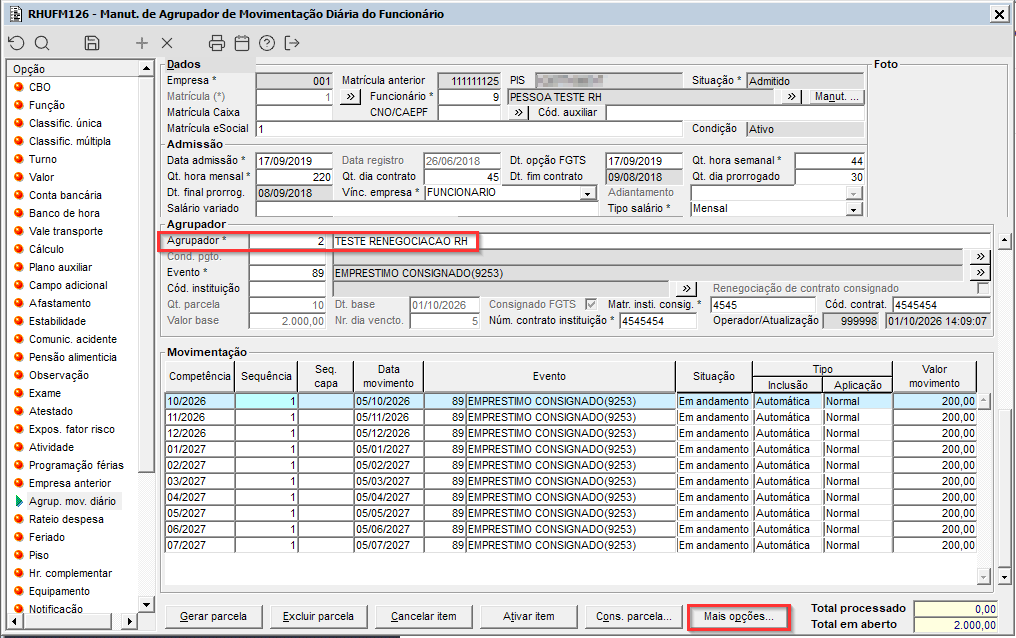The image size is (1016, 638).
Task: Open the Pensão alimentícia option
Action: coord(73,357)
